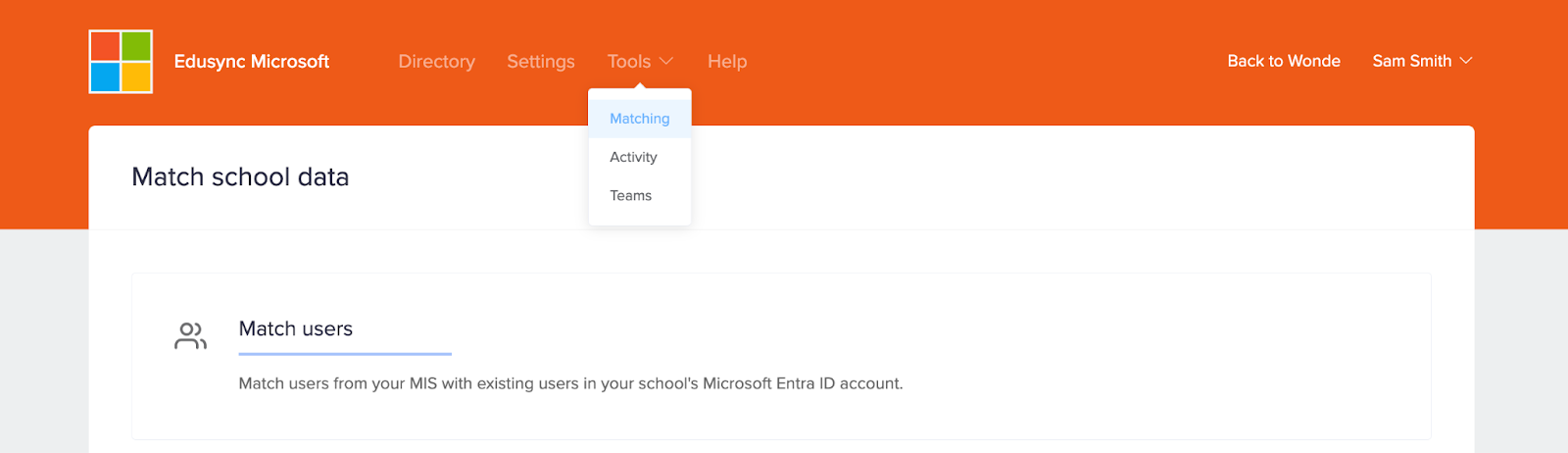Click the Match school data page title
Screen dimensions: 1568x453
pyautogui.click(x=240, y=176)
